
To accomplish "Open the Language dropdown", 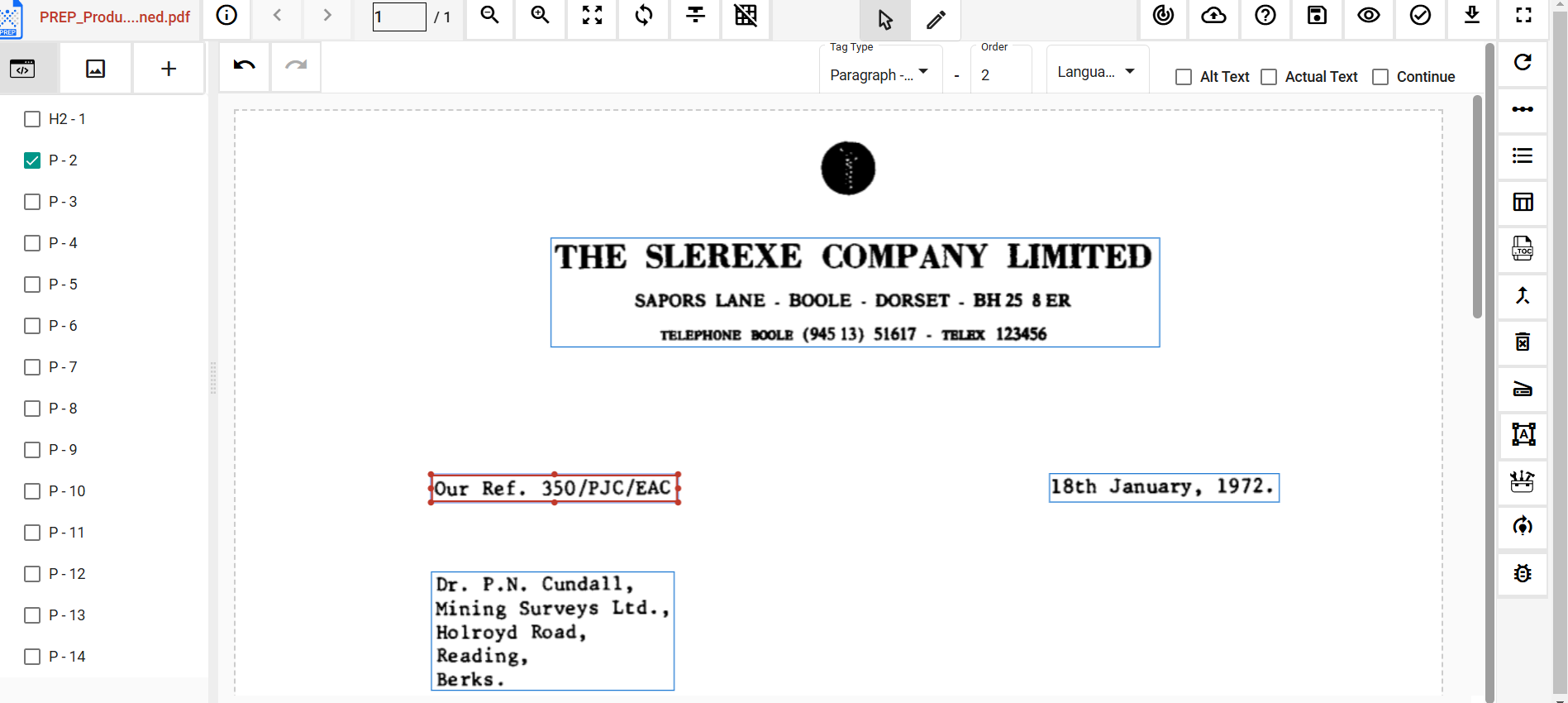I will tap(1097, 72).
